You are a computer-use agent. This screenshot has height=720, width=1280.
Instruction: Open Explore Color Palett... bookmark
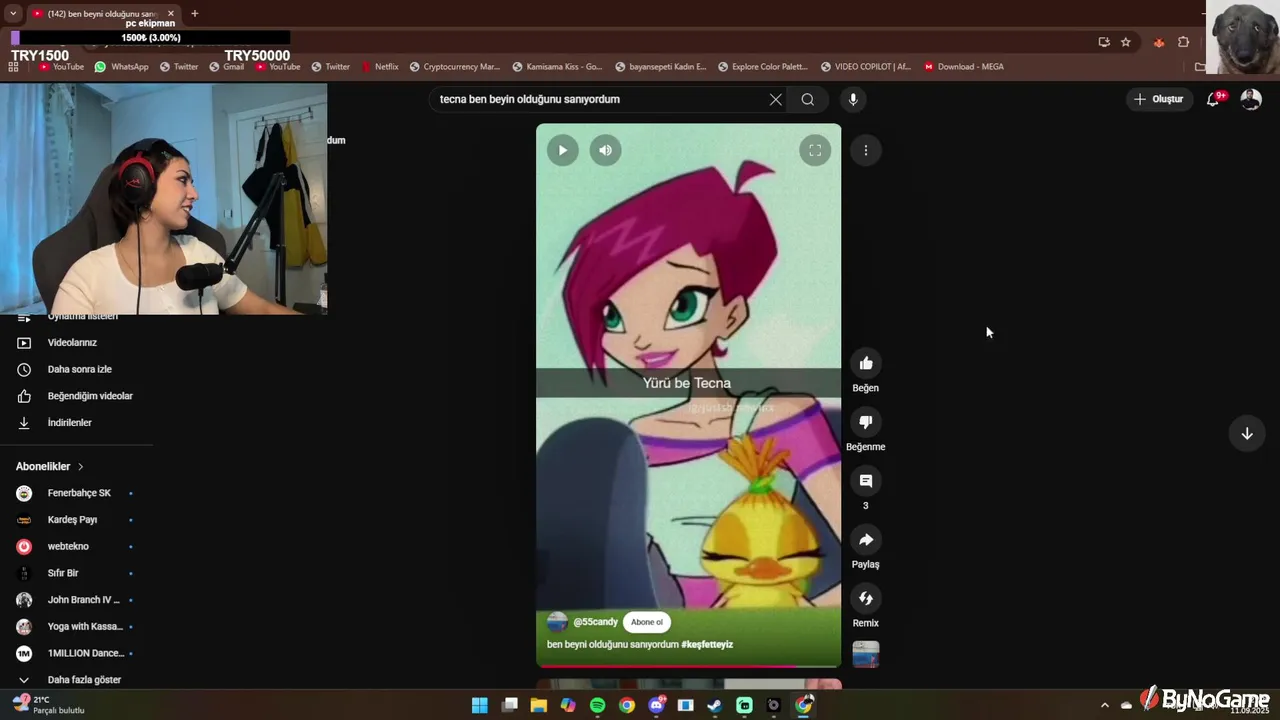(x=762, y=67)
